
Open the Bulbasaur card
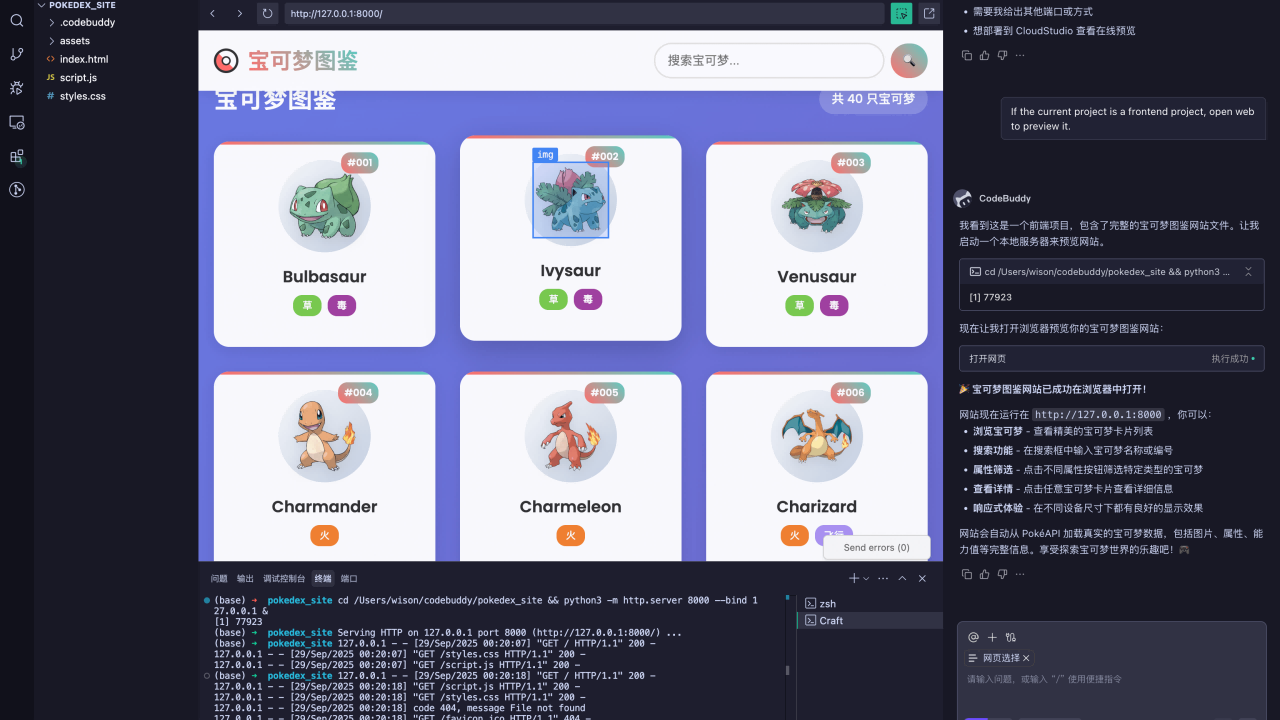click(324, 245)
